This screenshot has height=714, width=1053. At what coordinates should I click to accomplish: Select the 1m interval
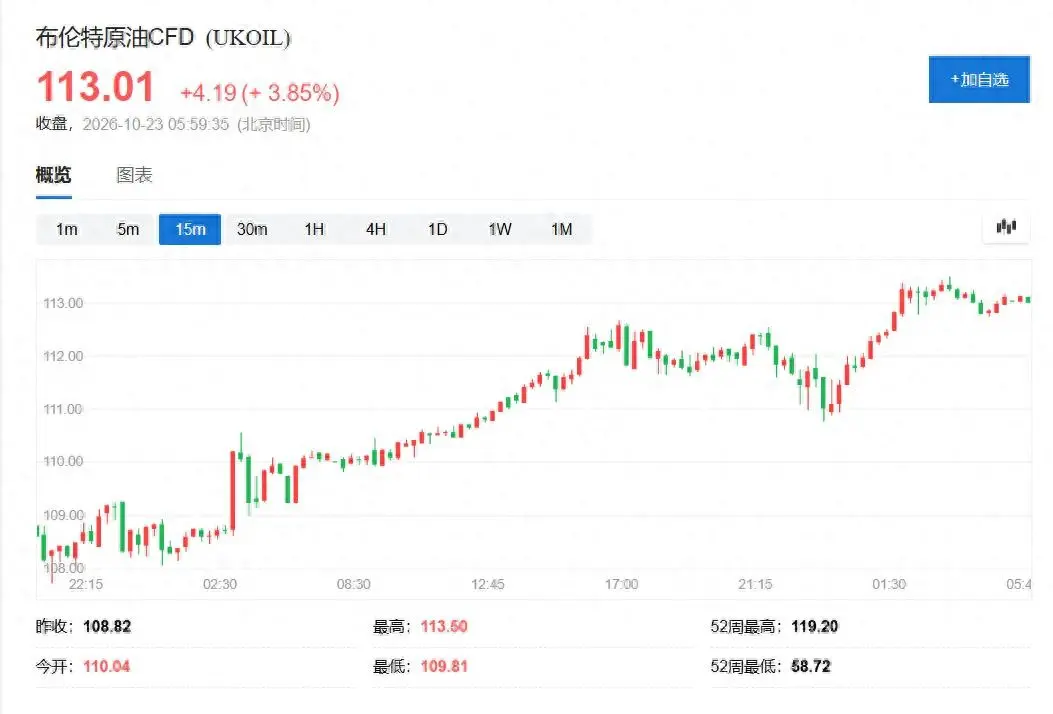66,230
